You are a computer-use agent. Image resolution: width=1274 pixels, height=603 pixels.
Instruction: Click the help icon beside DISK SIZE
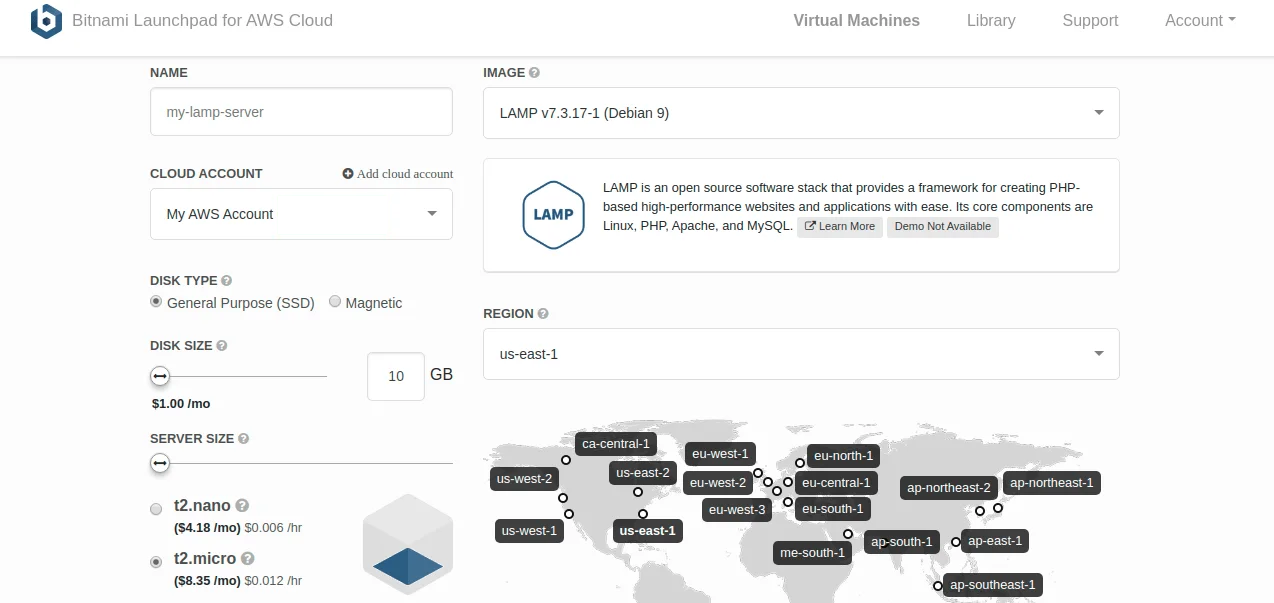pos(222,346)
